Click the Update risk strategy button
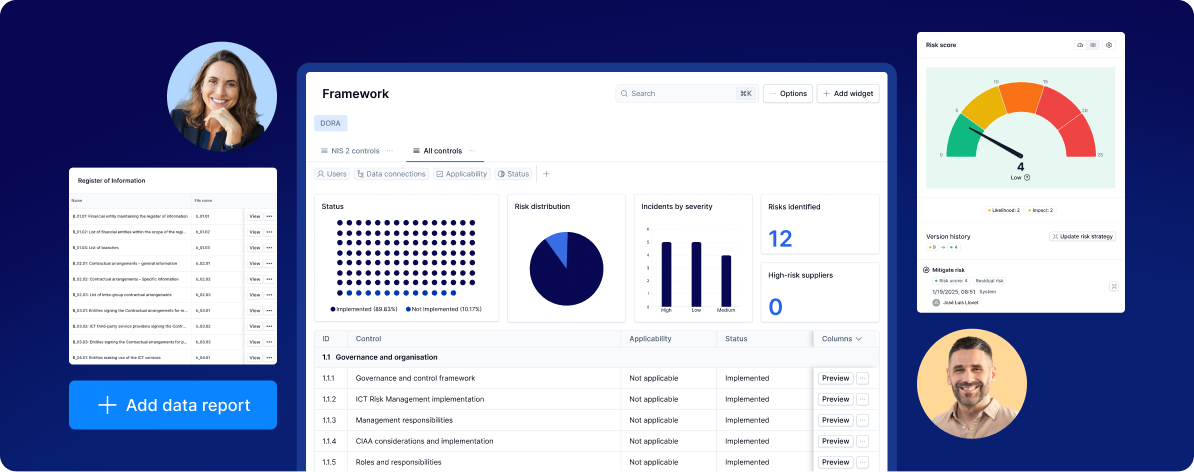 tap(1082, 236)
